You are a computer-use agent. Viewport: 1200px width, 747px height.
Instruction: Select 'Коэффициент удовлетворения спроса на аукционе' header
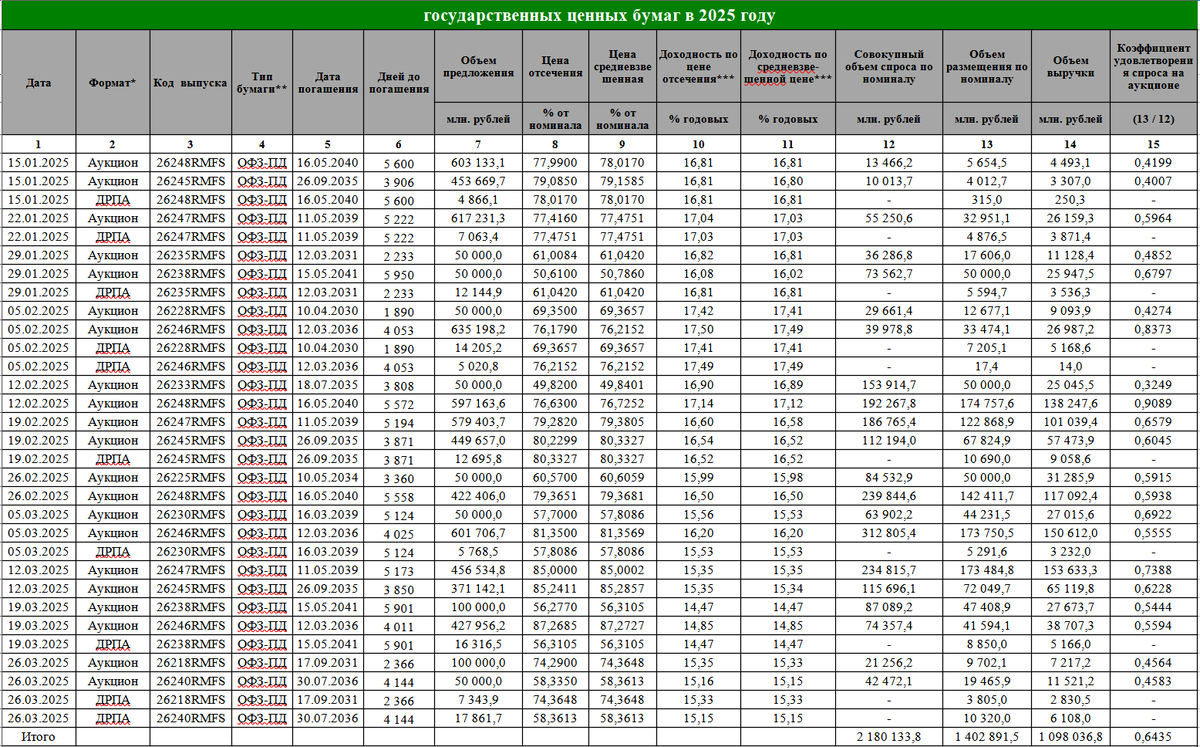coord(1154,67)
